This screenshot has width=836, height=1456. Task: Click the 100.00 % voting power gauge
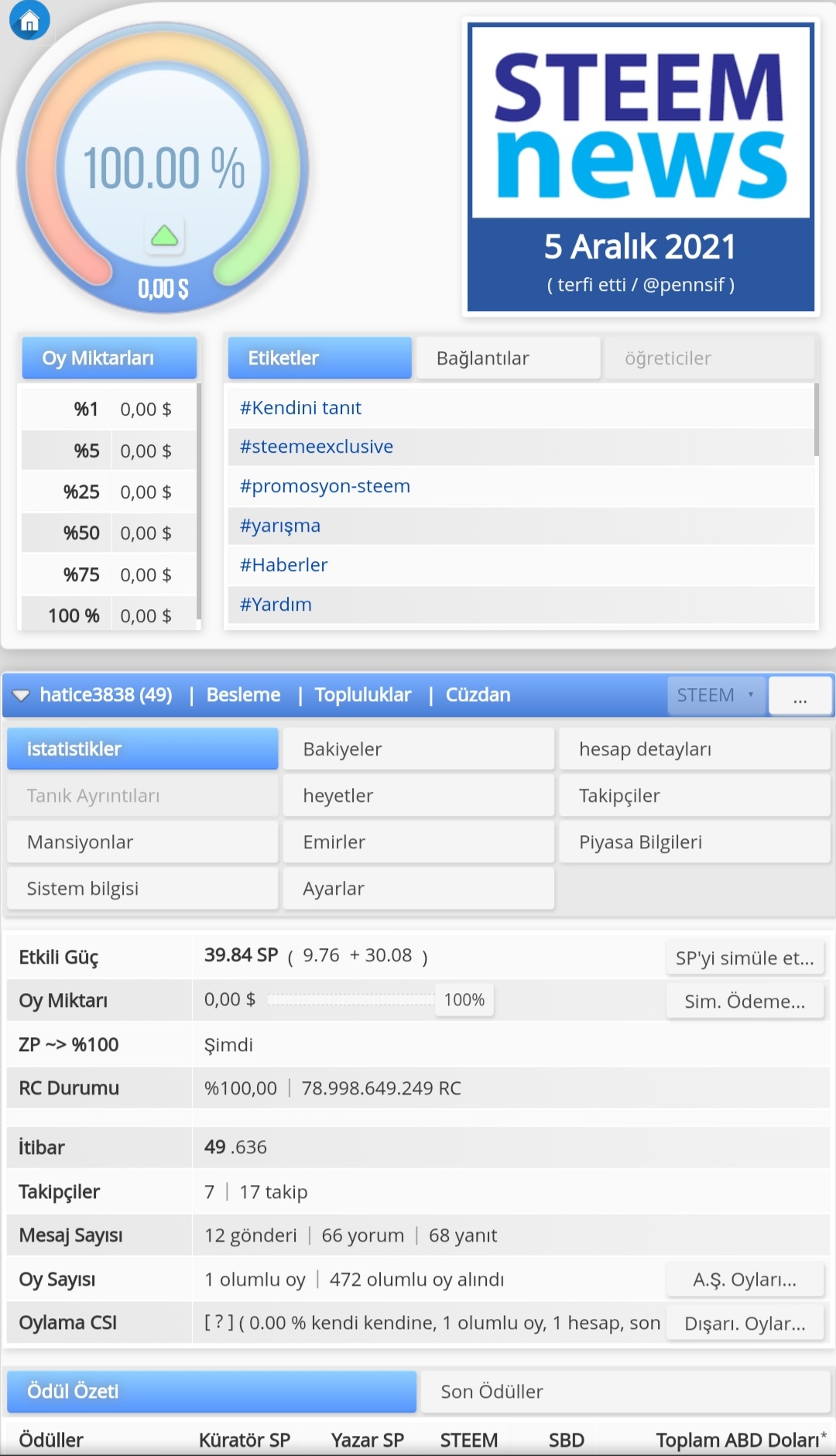[x=163, y=167]
